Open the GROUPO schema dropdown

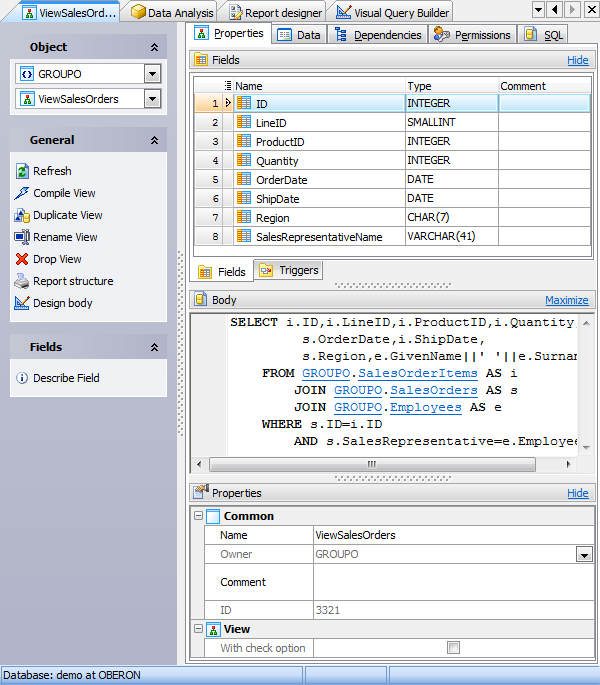(x=152, y=74)
